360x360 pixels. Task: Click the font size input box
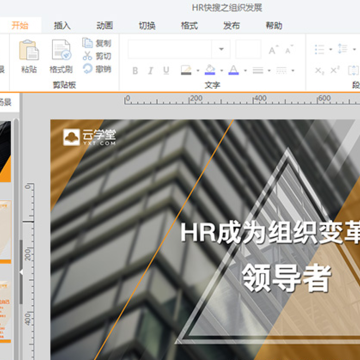(x=248, y=49)
